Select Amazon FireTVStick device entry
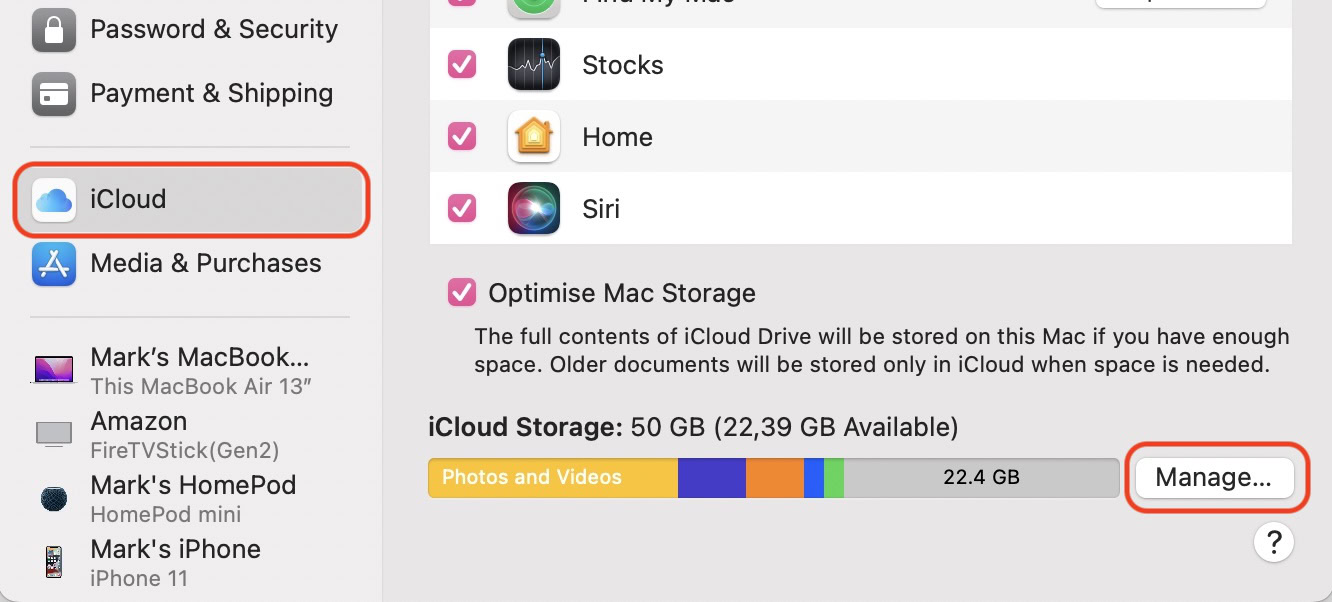 click(x=184, y=434)
